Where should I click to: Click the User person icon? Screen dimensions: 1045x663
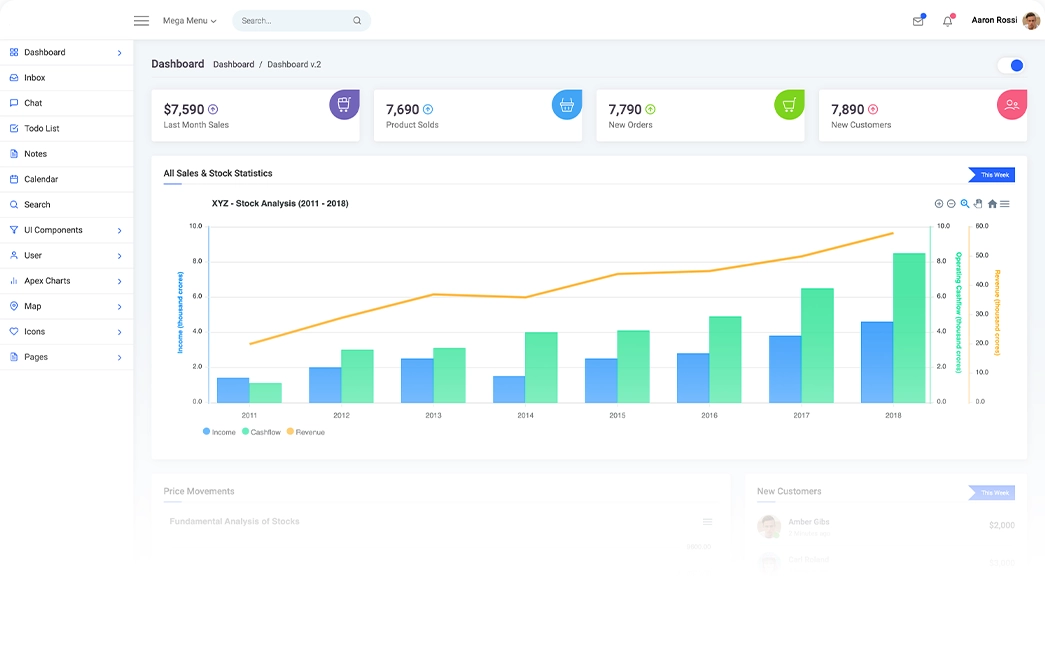(x=14, y=255)
